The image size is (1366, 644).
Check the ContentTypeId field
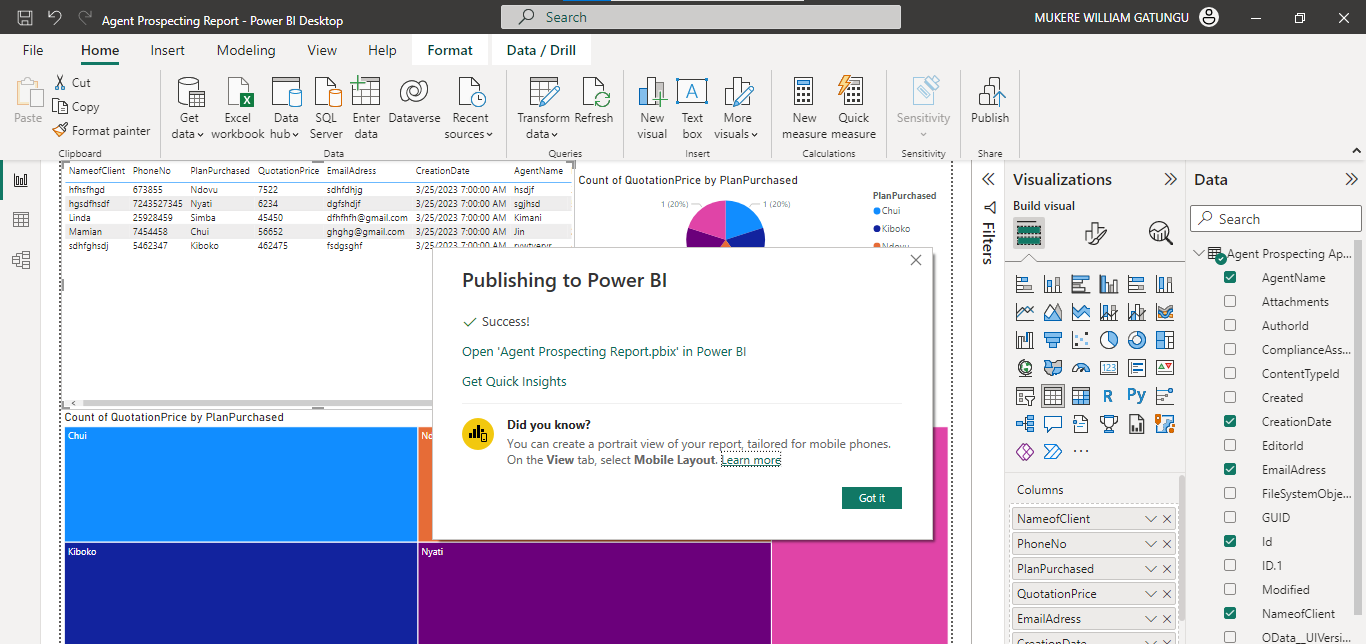pos(1230,374)
